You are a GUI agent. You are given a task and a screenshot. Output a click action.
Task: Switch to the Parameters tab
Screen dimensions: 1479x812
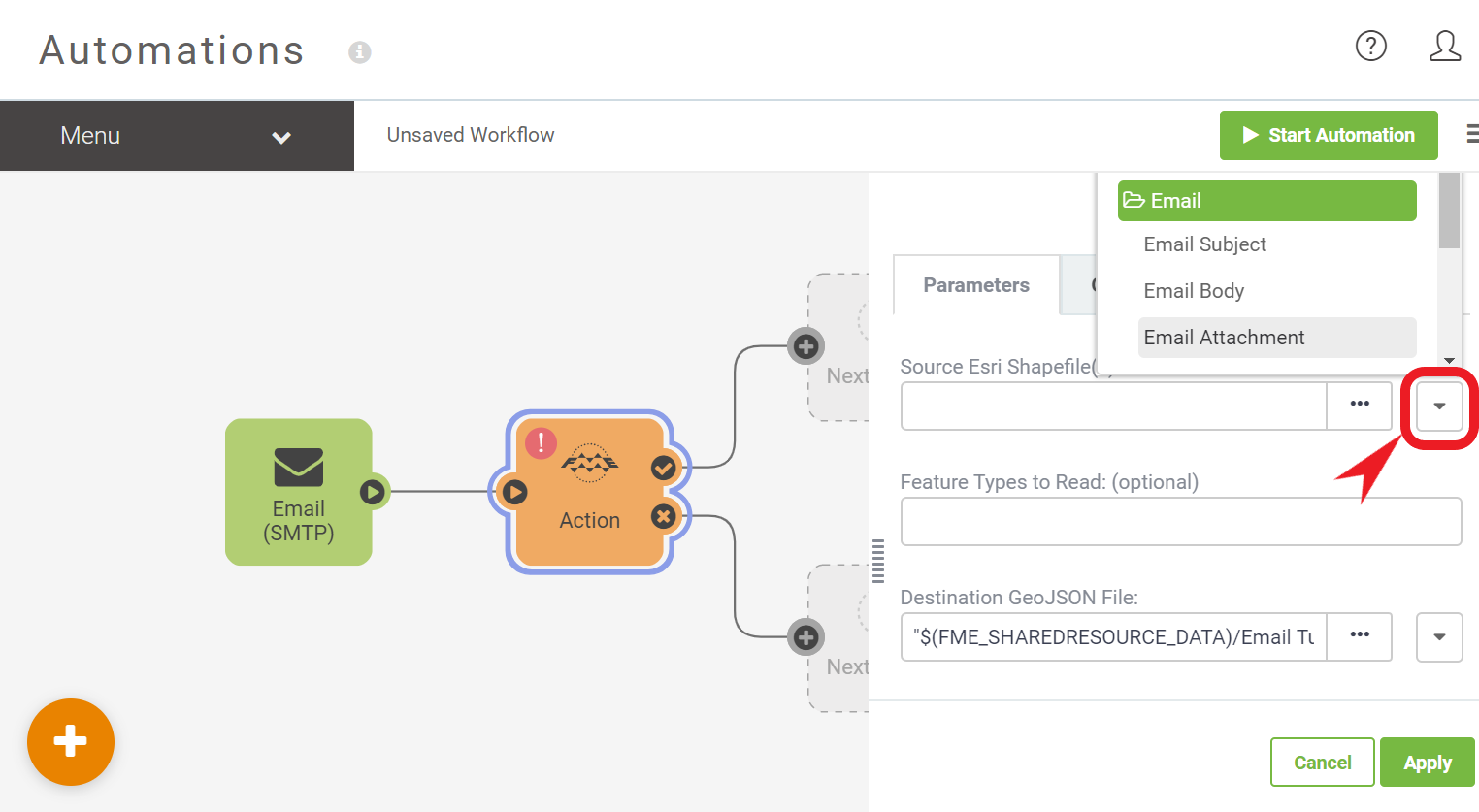click(x=975, y=285)
